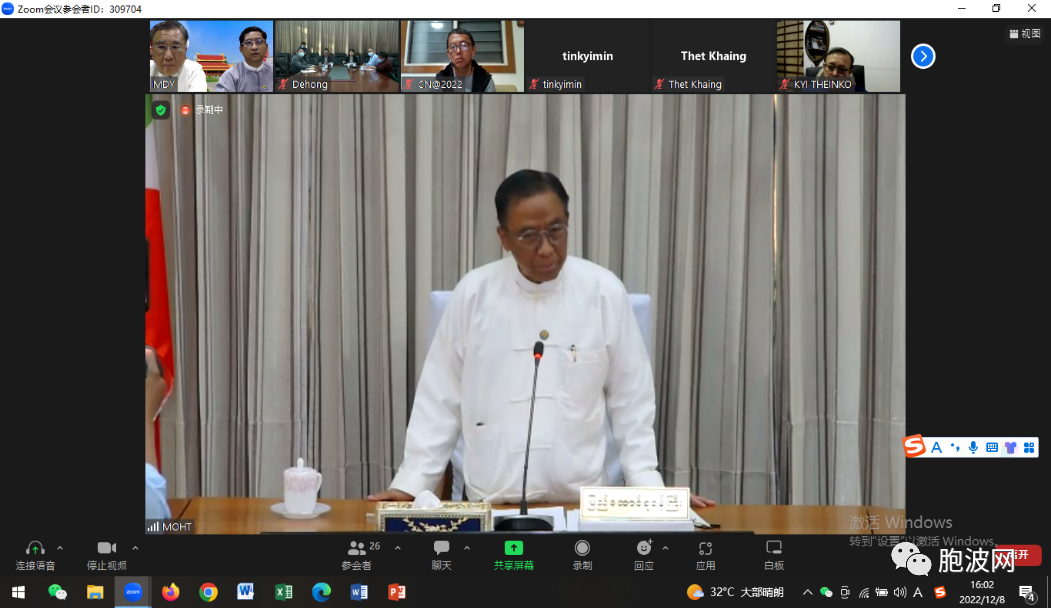
Task: Open the volume speaker tray icon
Action: click(900, 593)
